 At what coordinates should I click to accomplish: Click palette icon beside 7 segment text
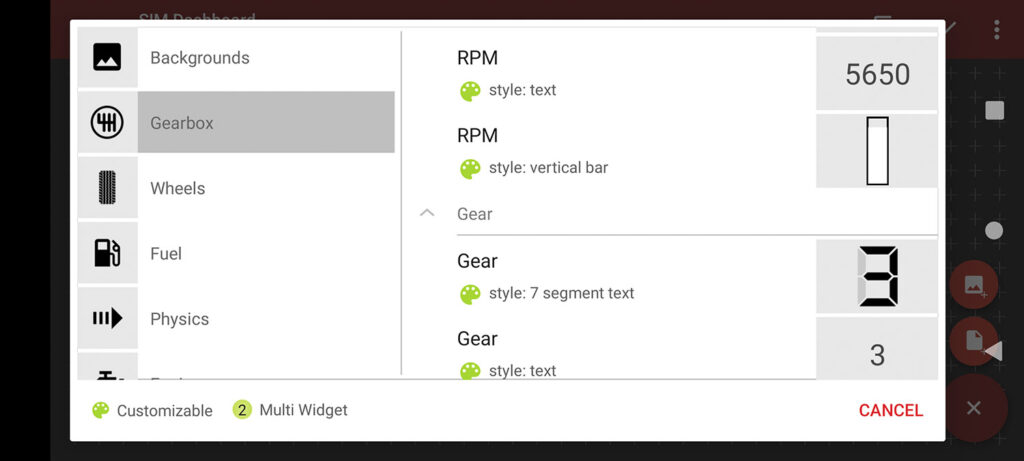[470, 294]
